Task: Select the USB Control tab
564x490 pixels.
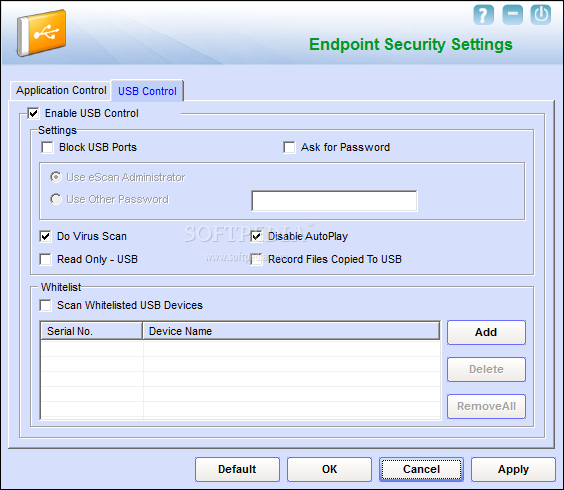Action: coord(147,91)
